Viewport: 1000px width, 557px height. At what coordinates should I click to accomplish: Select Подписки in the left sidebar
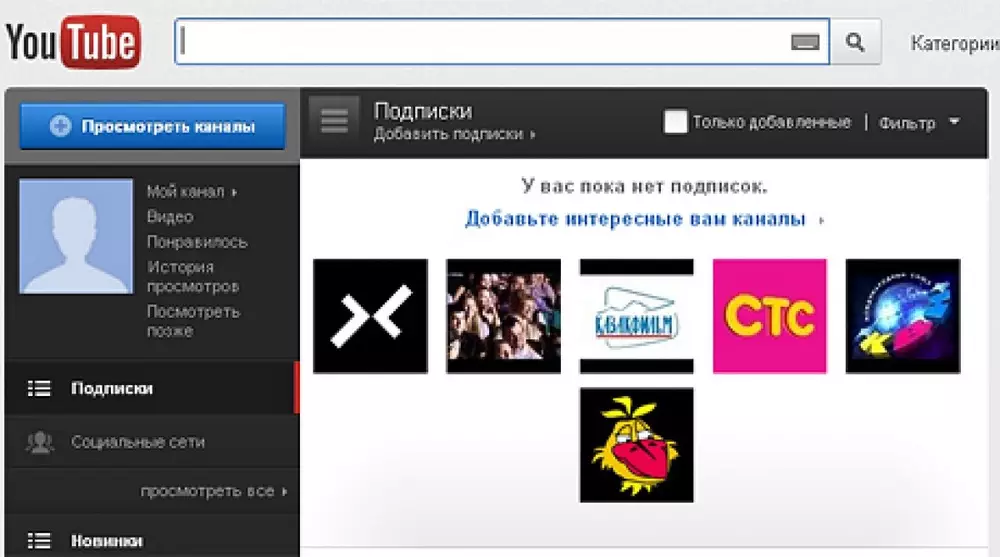[x=111, y=388]
